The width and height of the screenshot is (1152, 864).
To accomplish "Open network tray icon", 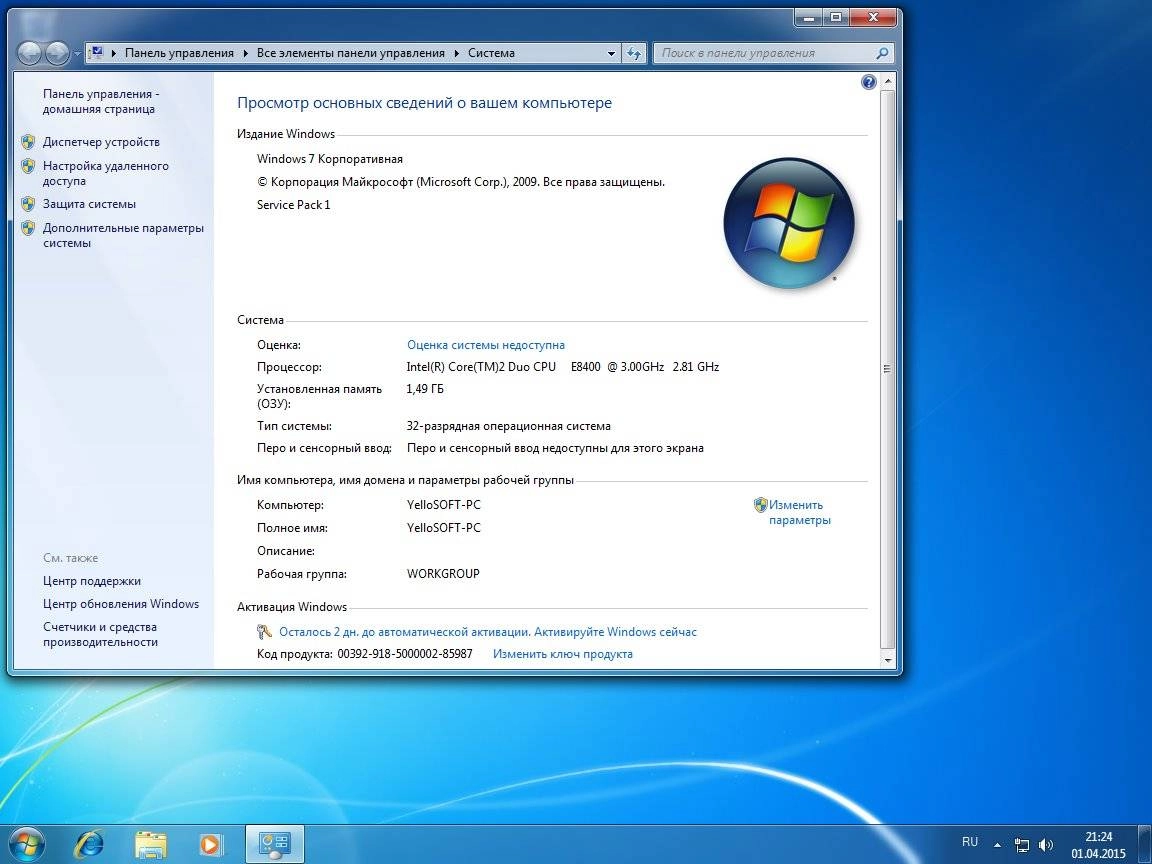I will (1021, 845).
